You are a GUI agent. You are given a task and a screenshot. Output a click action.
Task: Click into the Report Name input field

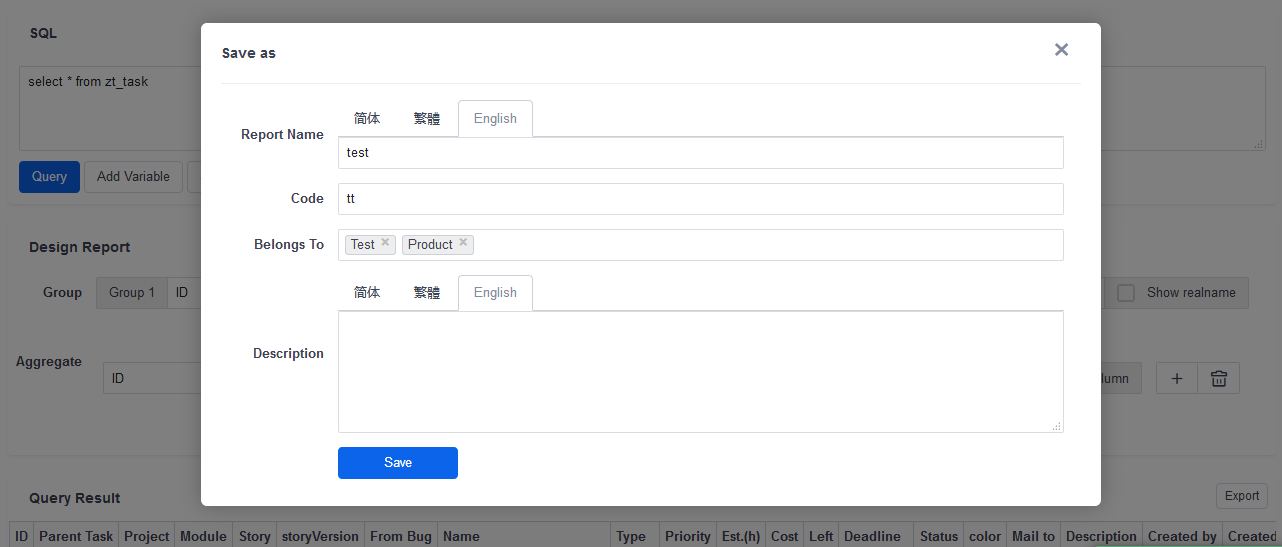700,153
